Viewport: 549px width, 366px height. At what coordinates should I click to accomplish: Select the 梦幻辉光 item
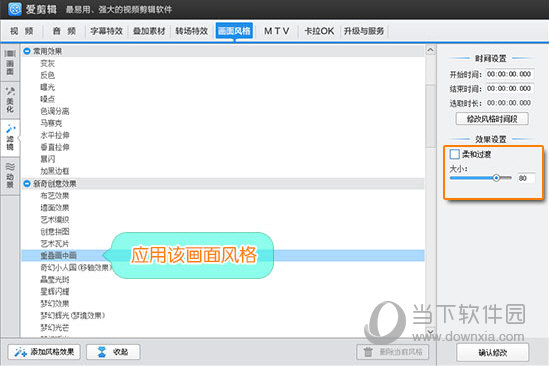coord(72,315)
